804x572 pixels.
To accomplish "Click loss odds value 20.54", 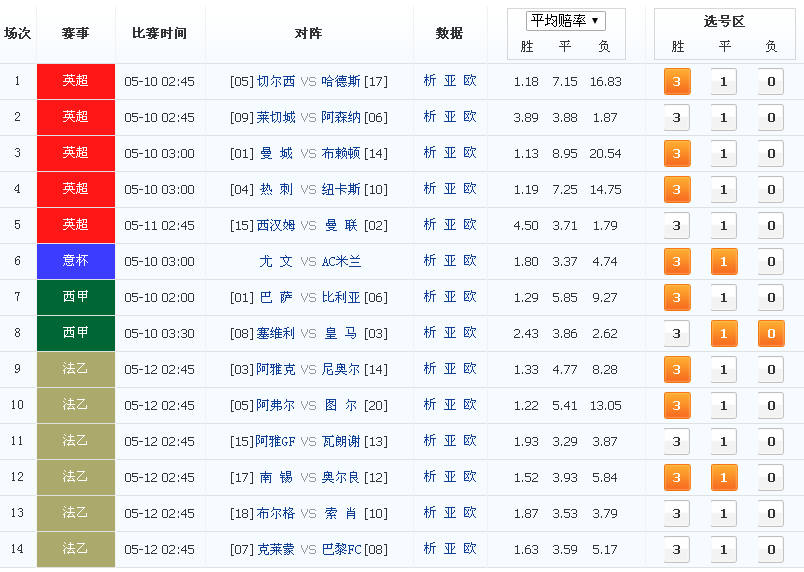I will point(605,154).
